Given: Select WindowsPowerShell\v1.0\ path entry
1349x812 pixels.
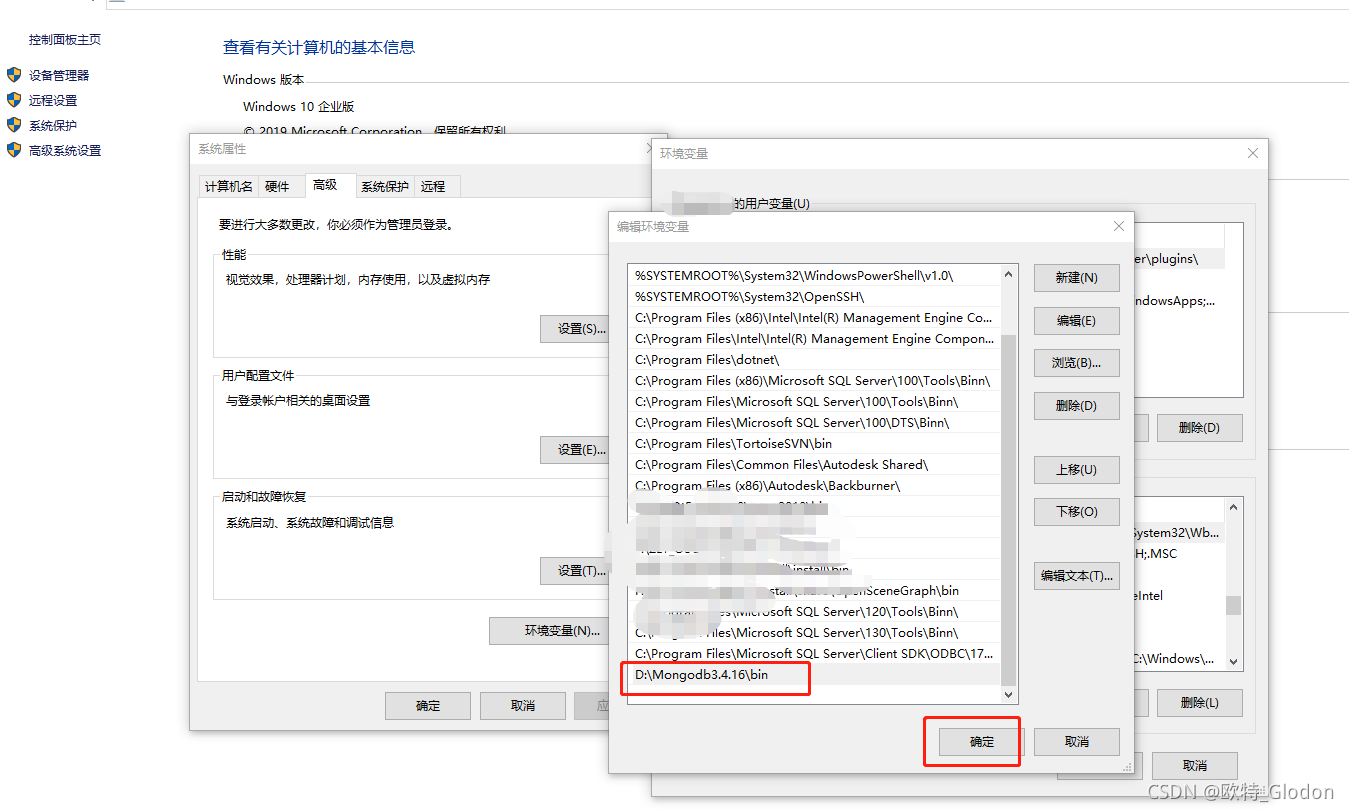Looking at the screenshot, I should [x=814, y=276].
